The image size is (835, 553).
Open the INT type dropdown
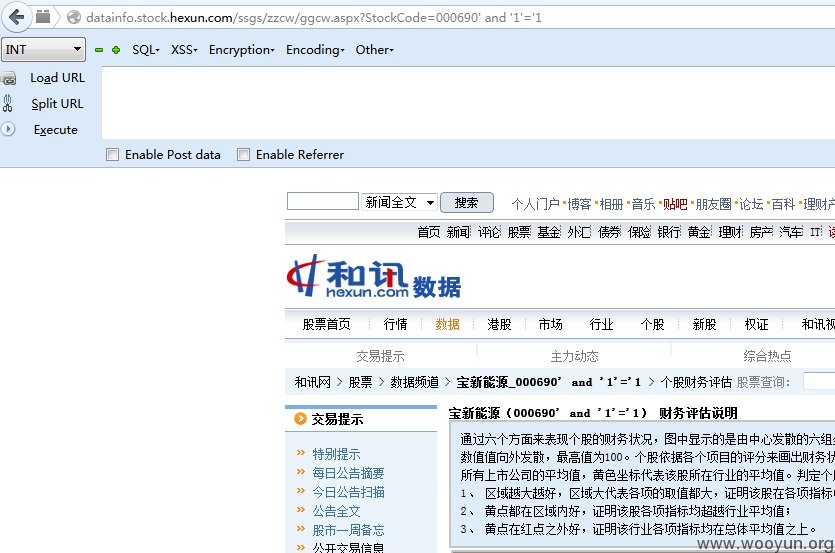coord(43,50)
